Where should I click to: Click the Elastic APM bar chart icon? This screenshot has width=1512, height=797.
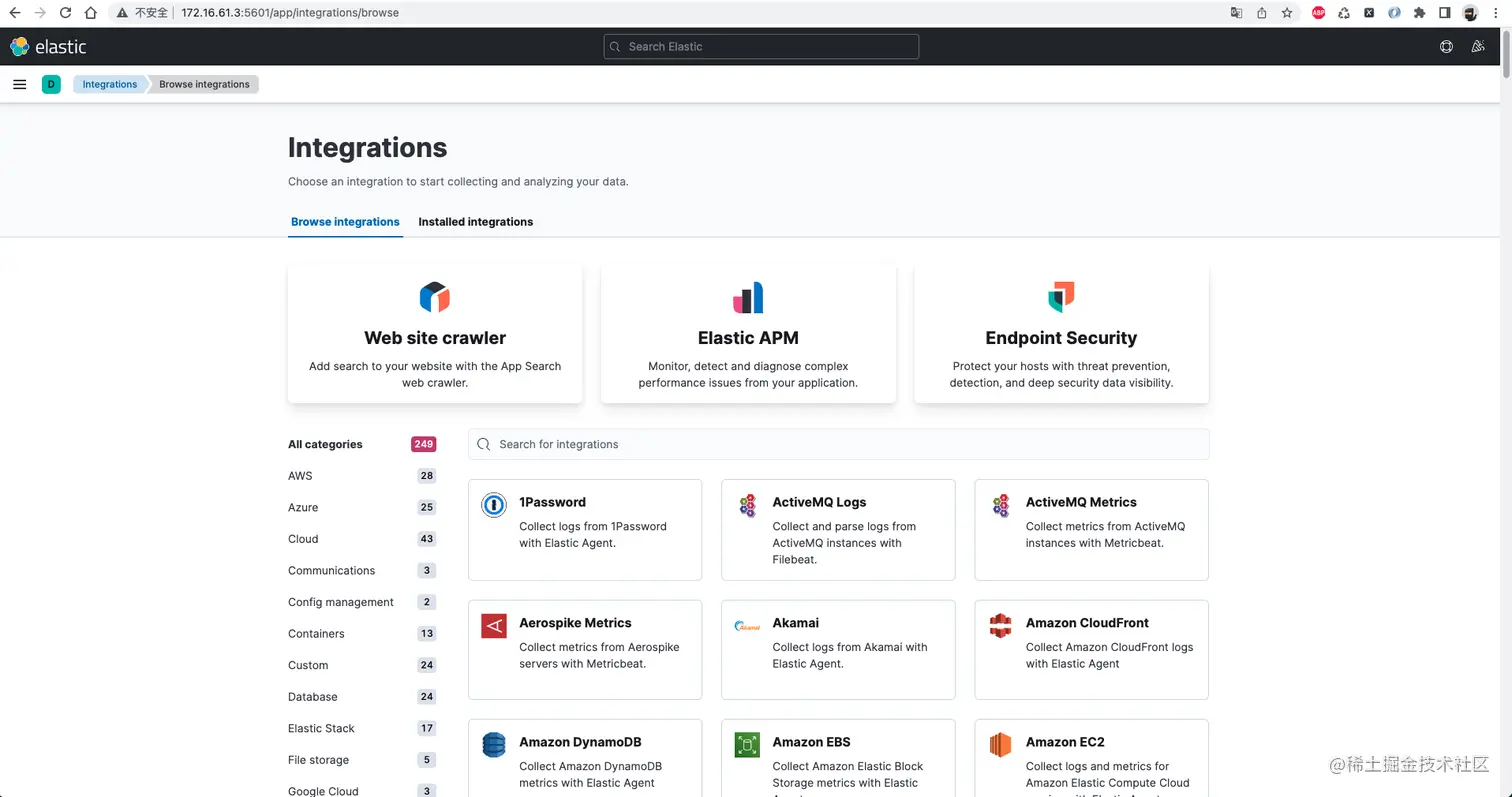point(748,297)
